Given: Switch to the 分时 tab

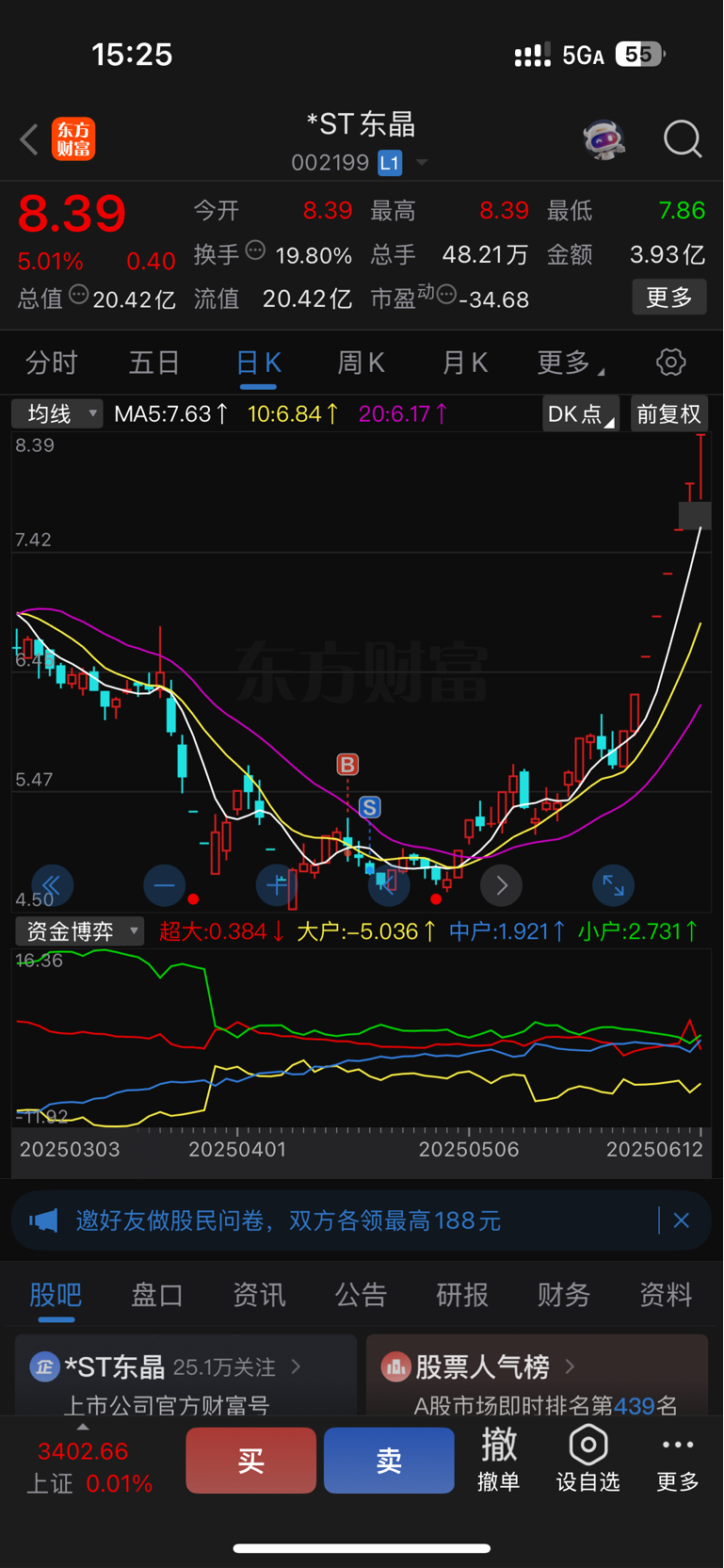Looking at the screenshot, I should (51, 363).
